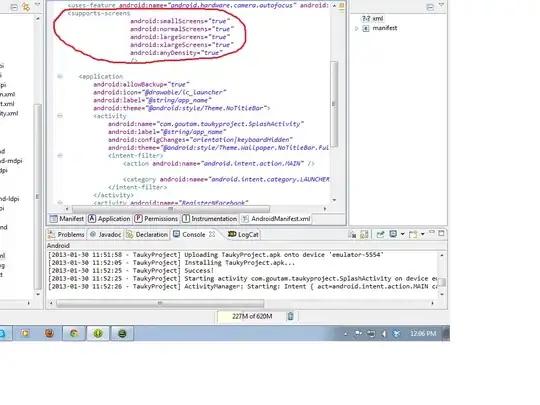The width and height of the screenshot is (540, 405).
Task: Open Outline panel view menu arrow
Action: pos(442,4)
